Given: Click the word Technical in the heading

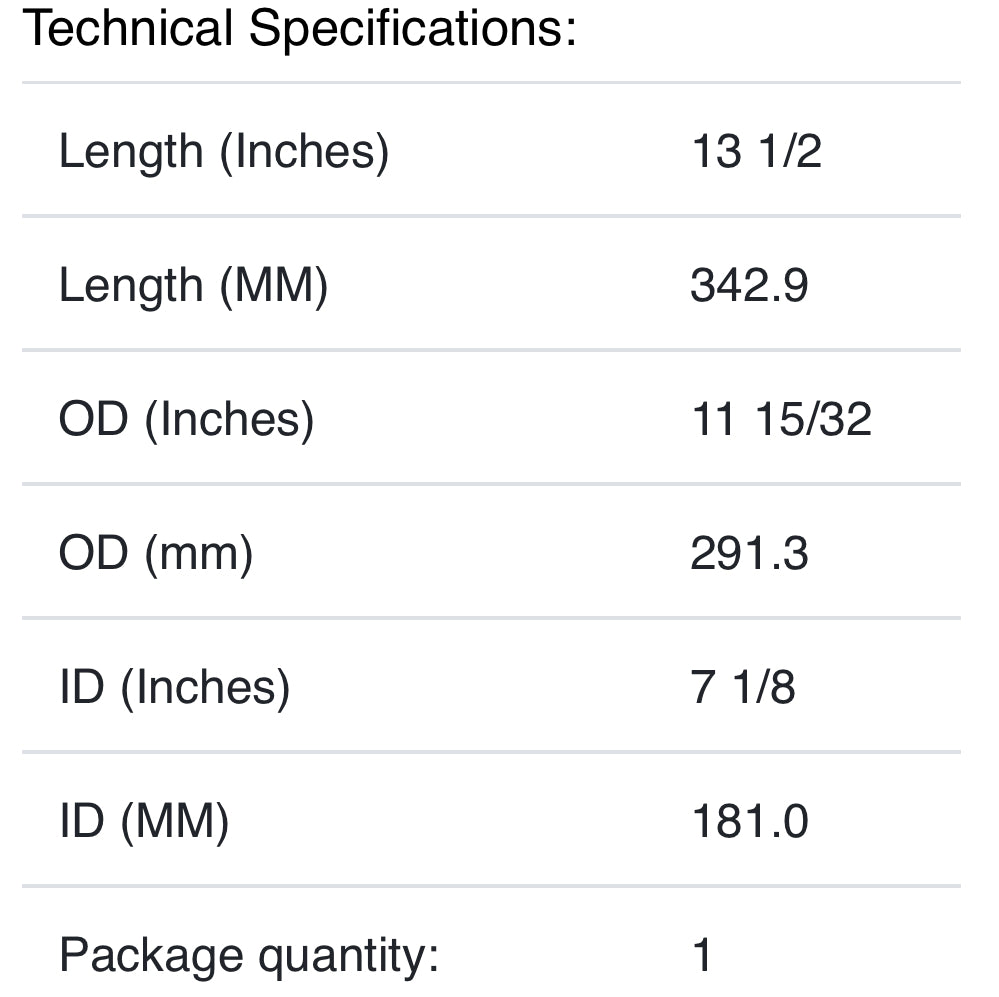Looking at the screenshot, I should (128, 28).
